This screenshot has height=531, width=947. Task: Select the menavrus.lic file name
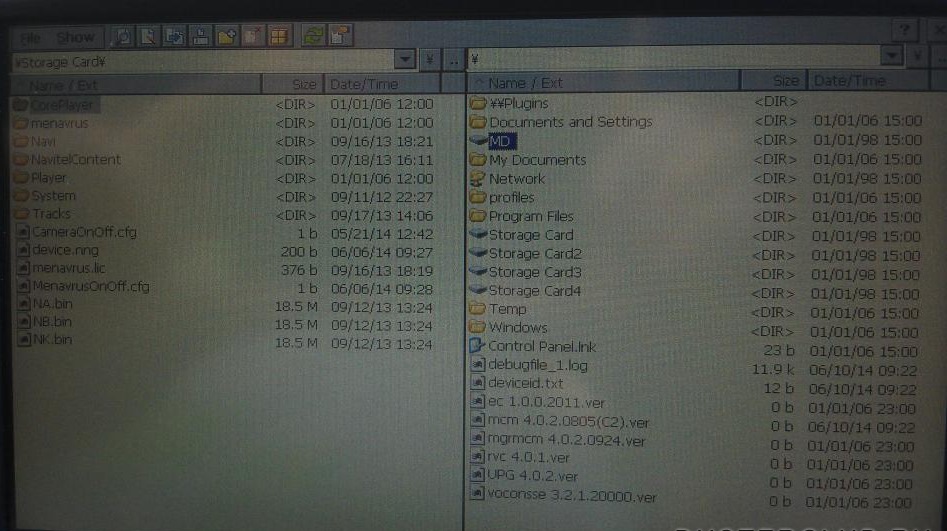coord(69,268)
